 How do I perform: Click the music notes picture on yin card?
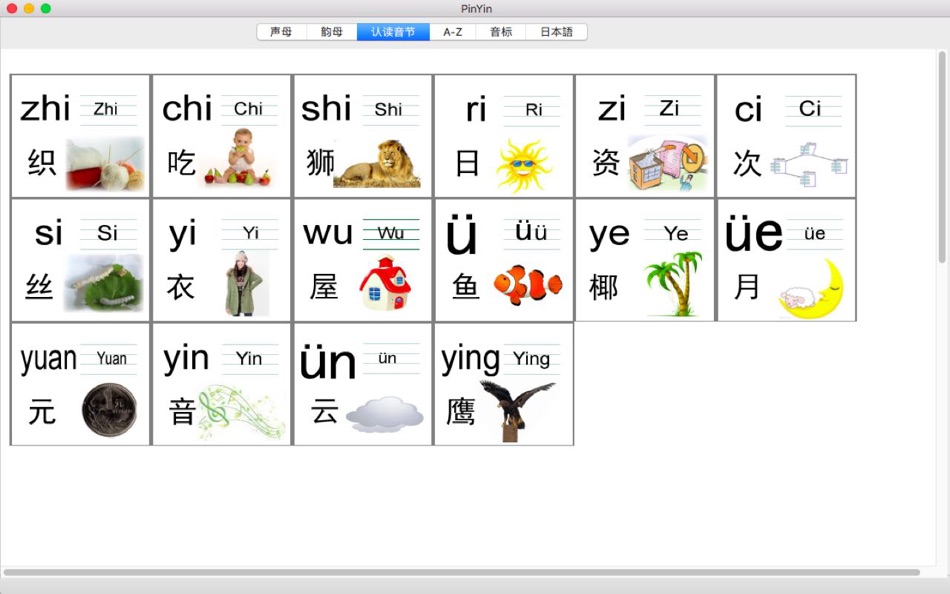[x=241, y=412]
